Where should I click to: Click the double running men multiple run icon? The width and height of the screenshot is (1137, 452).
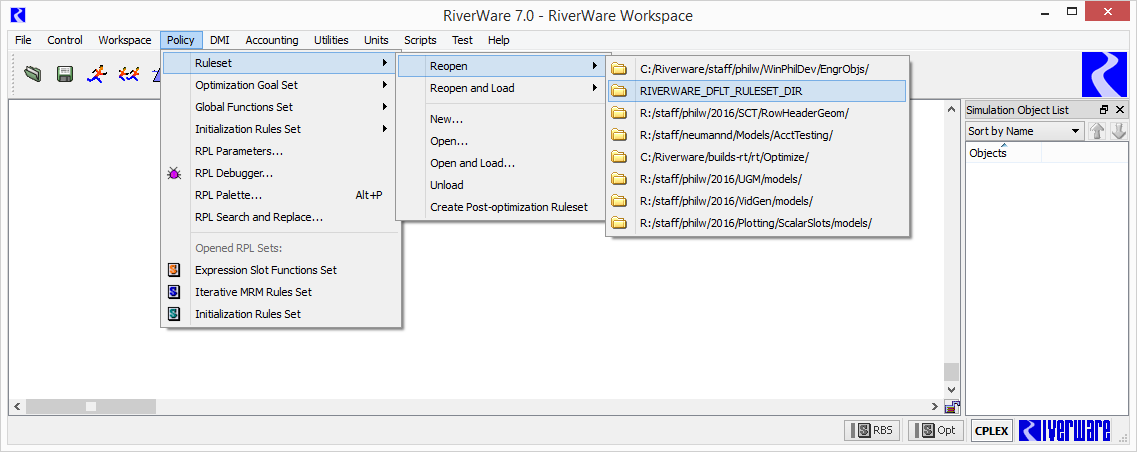coord(128,73)
